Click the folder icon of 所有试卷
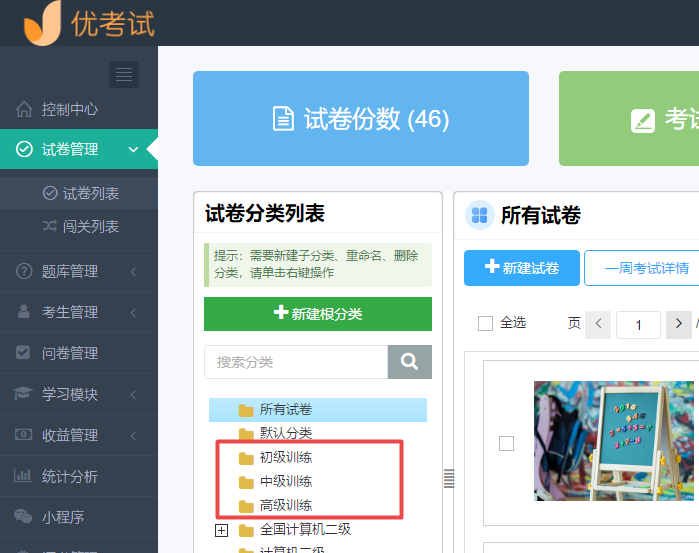This screenshot has width=699, height=553. pos(246,410)
